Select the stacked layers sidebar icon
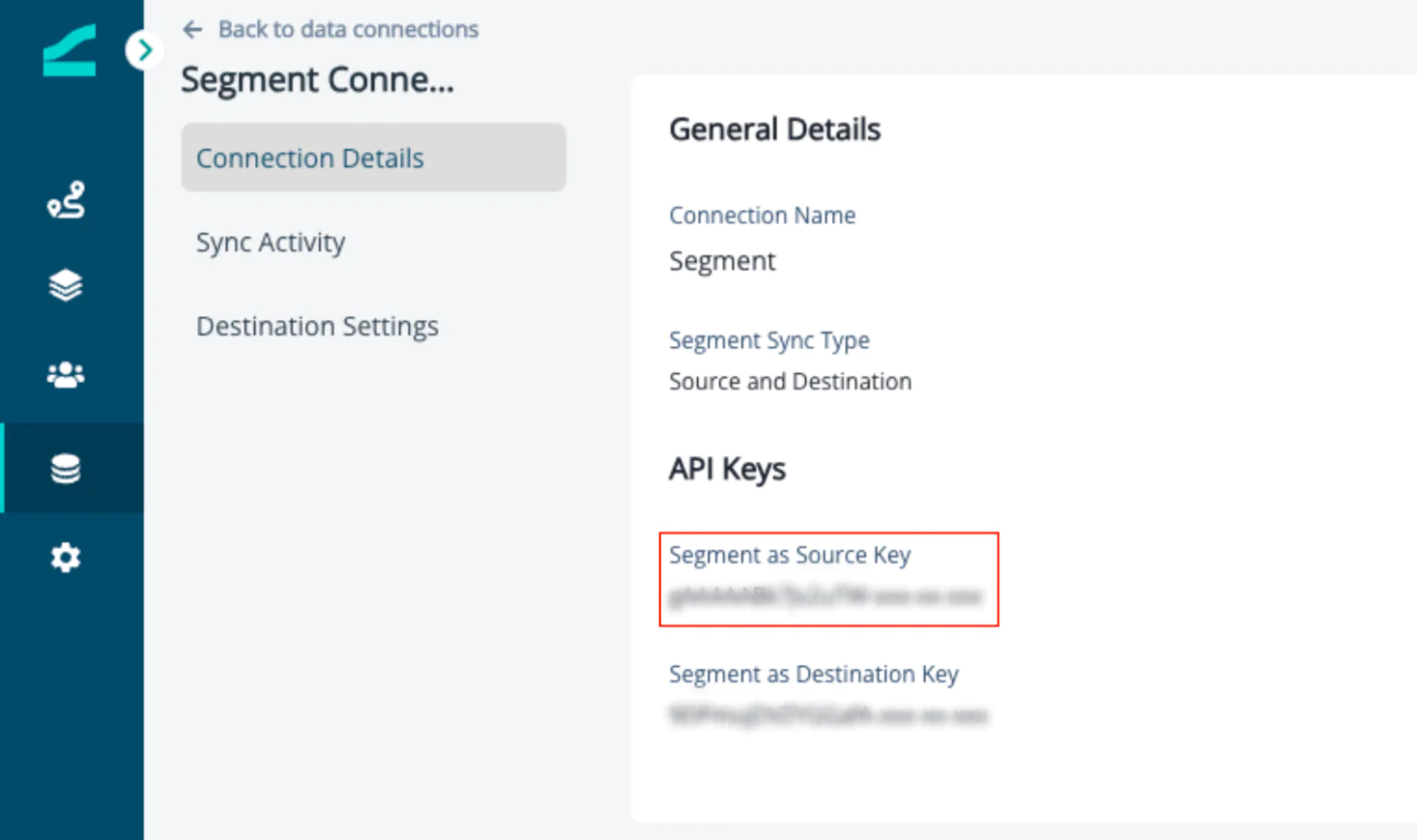 coord(65,285)
